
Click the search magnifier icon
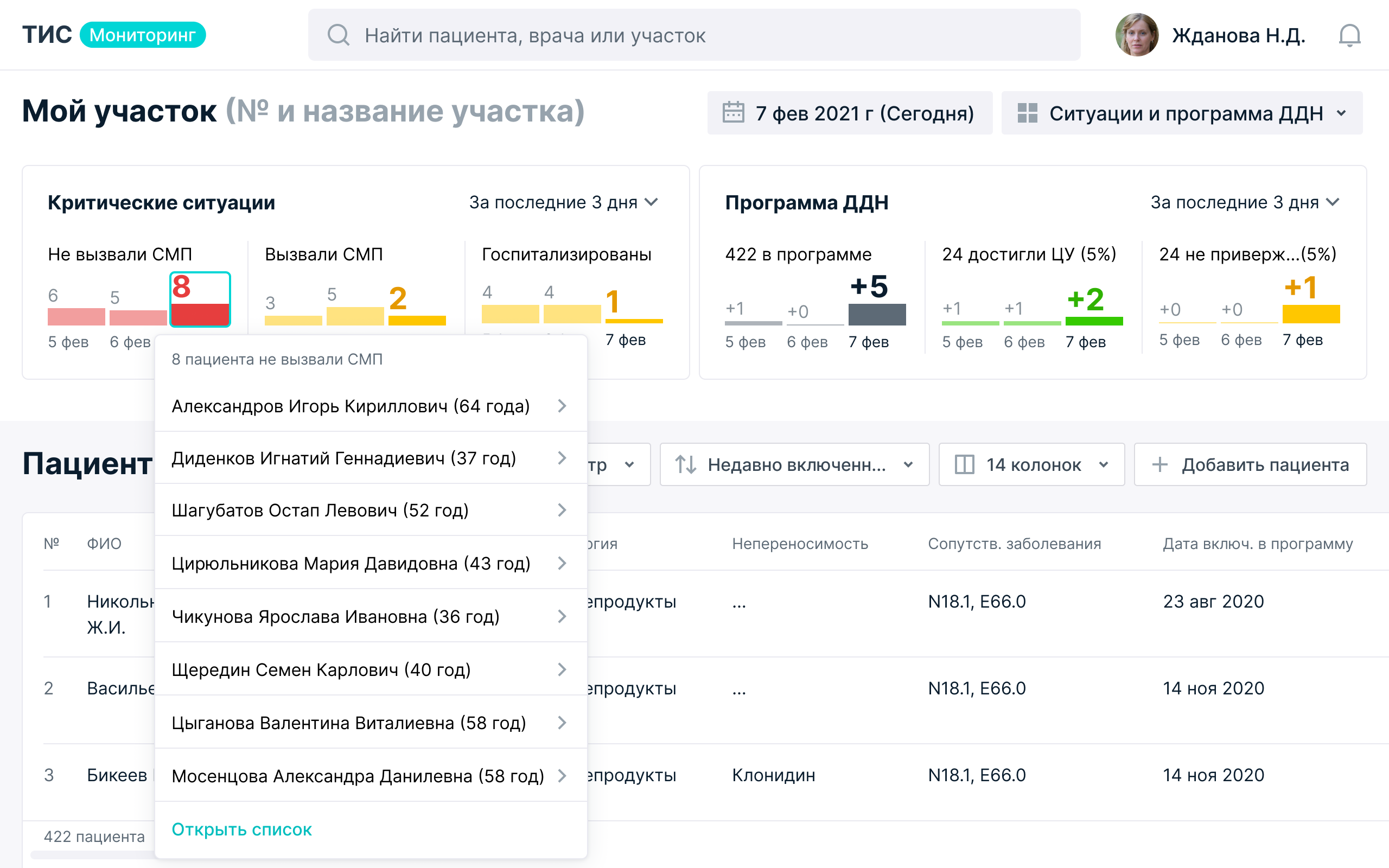coord(338,35)
